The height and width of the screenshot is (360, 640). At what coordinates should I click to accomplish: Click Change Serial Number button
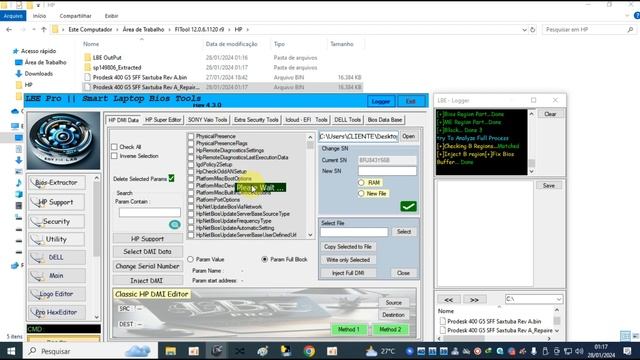click(x=147, y=266)
